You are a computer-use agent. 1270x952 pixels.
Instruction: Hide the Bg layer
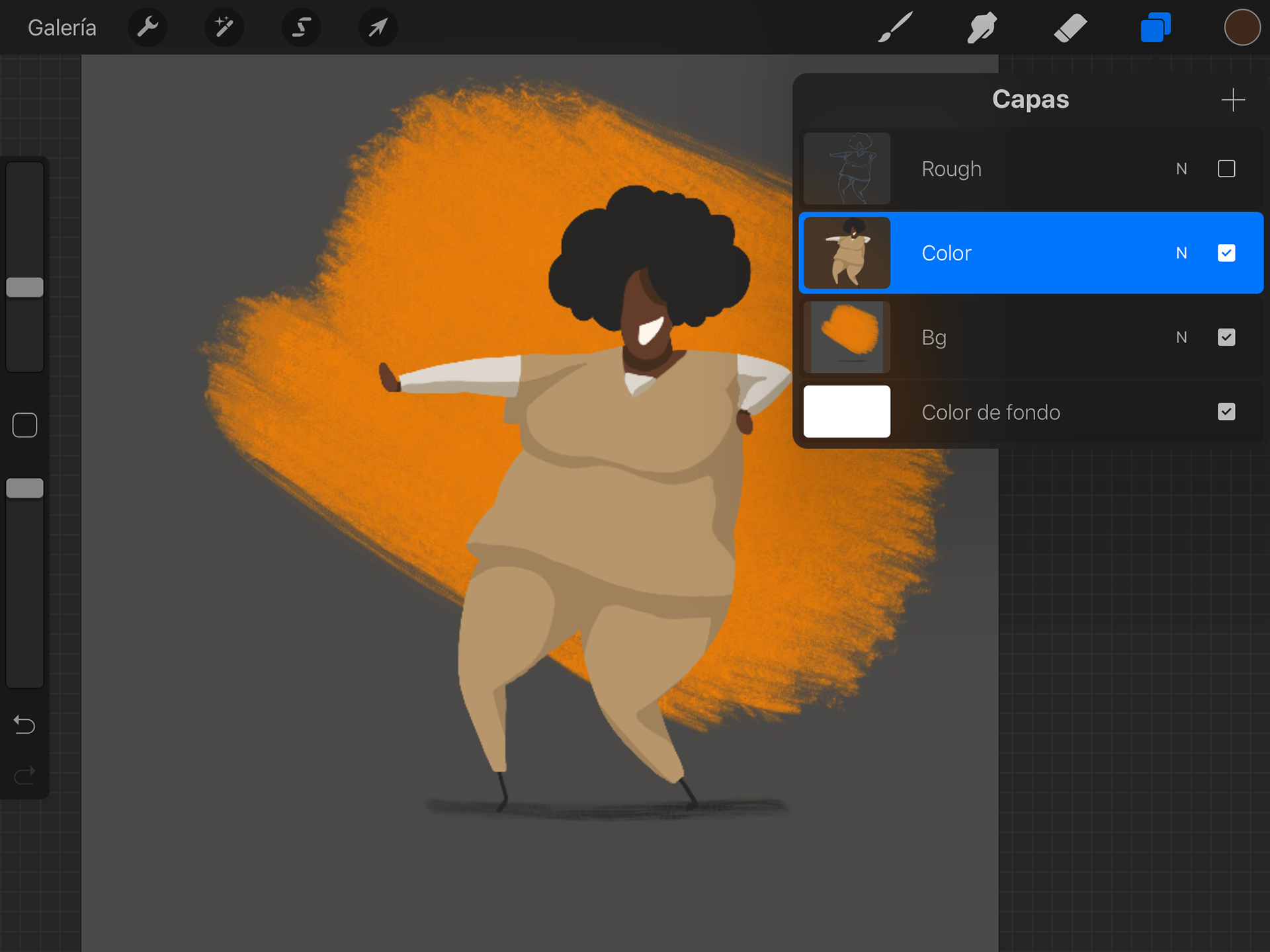coord(1226,337)
